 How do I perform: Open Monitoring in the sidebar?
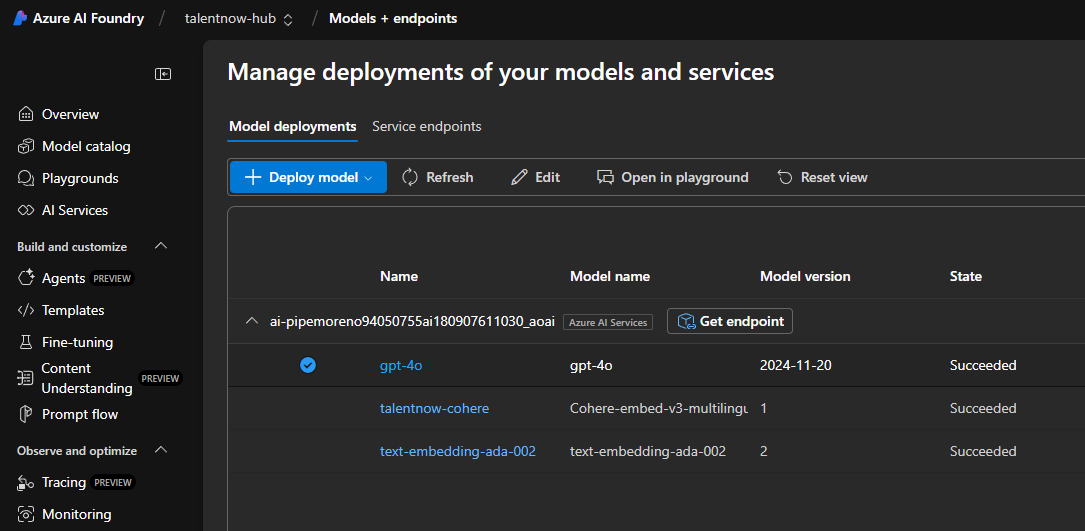click(x=77, y=514)
